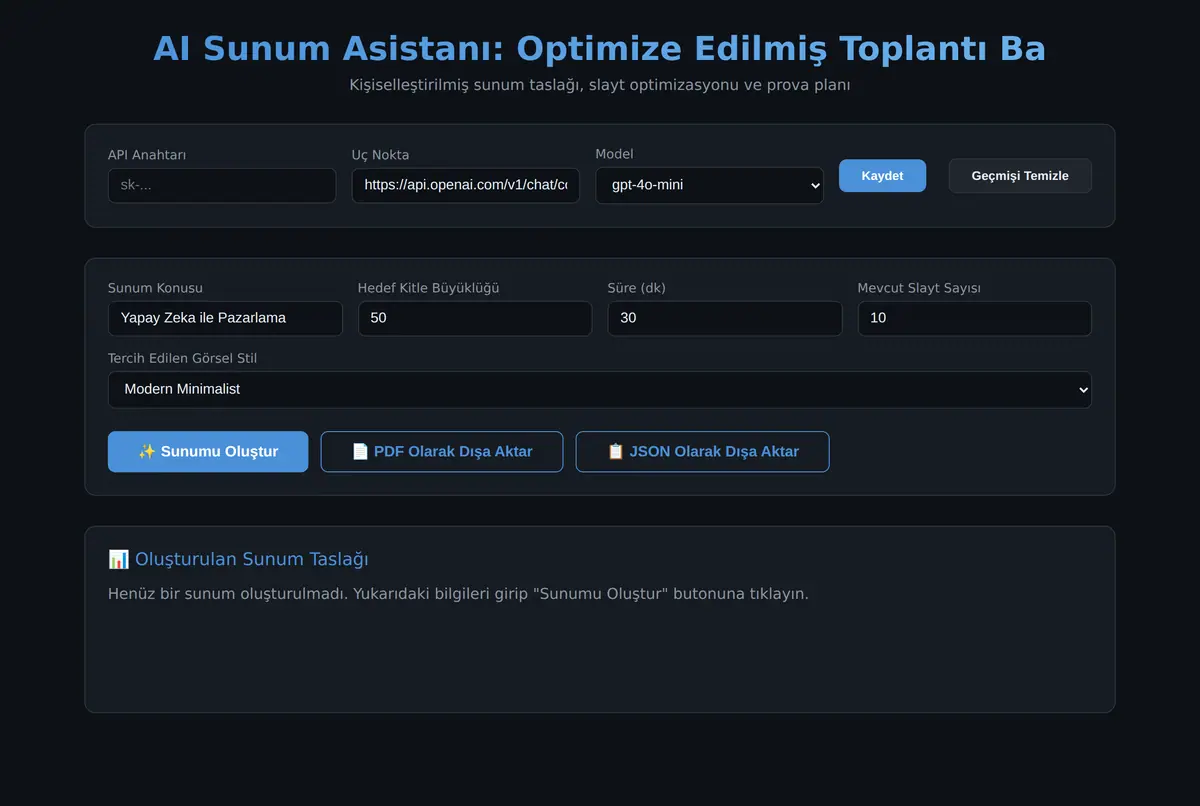Click the Uç Nokta label
The image size is (1200, 806).
380,155
